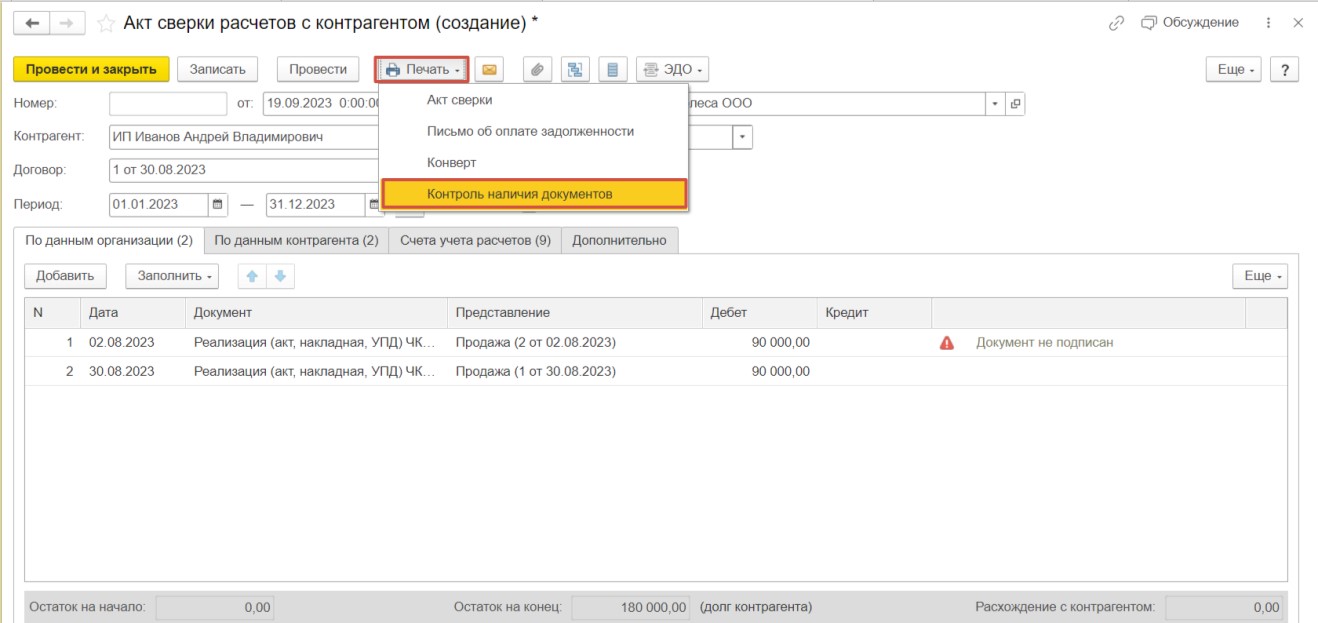Screen dimensions: 1318x623
Task: Choose Акт сверки from print menu
Action: point(459,100)
